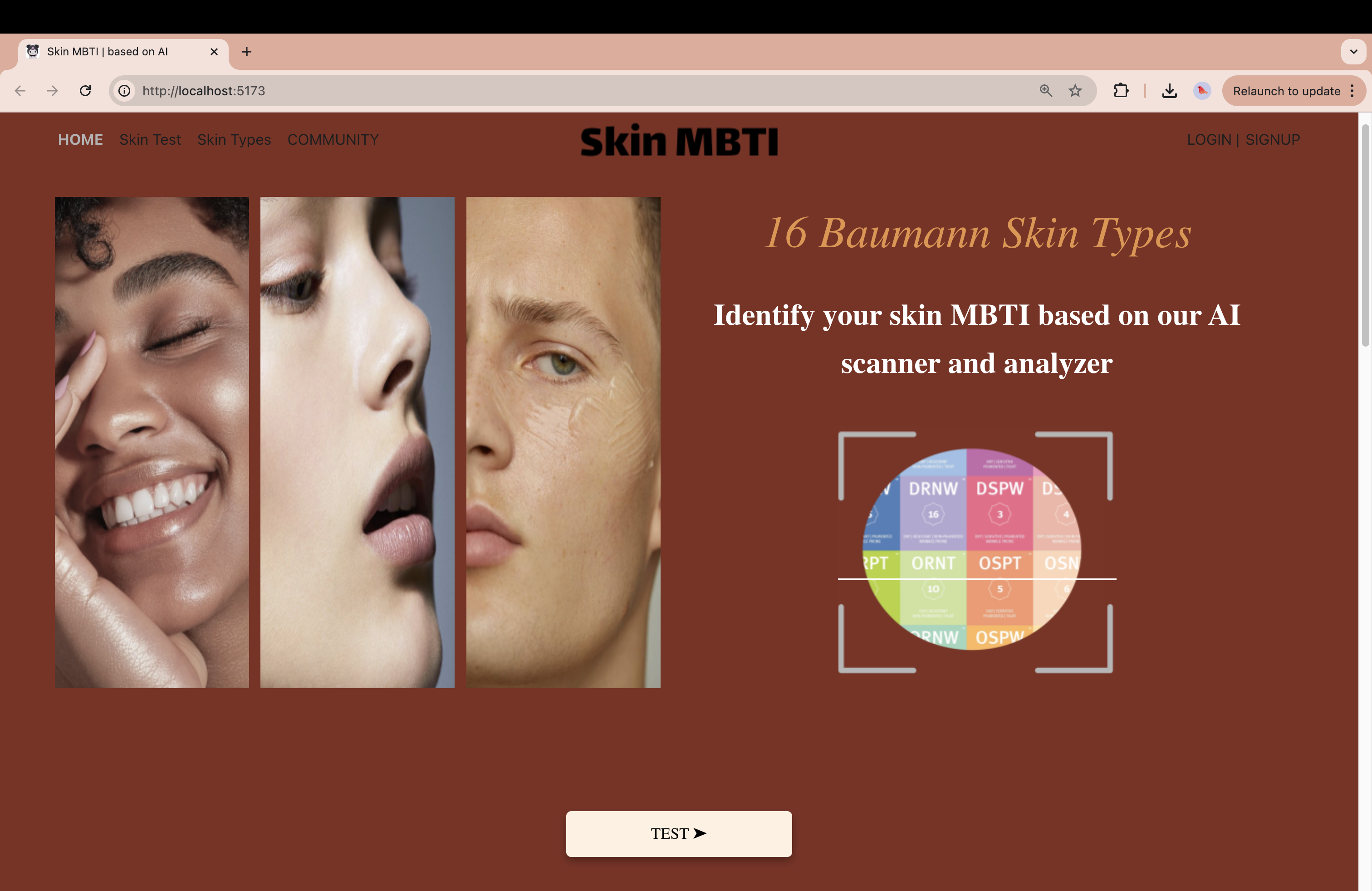Click the page vertical scrollbar thumb
The image size is (1372, 891).
[x=1365, y=235]
